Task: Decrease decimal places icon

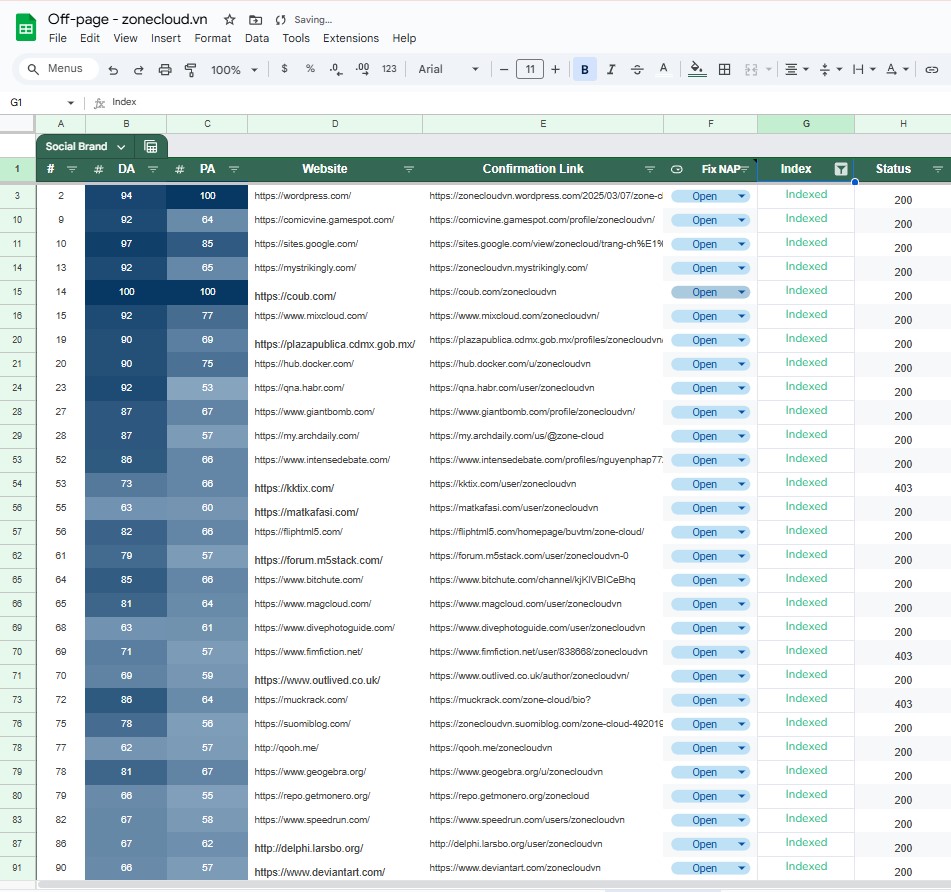Action: [335, 69]
